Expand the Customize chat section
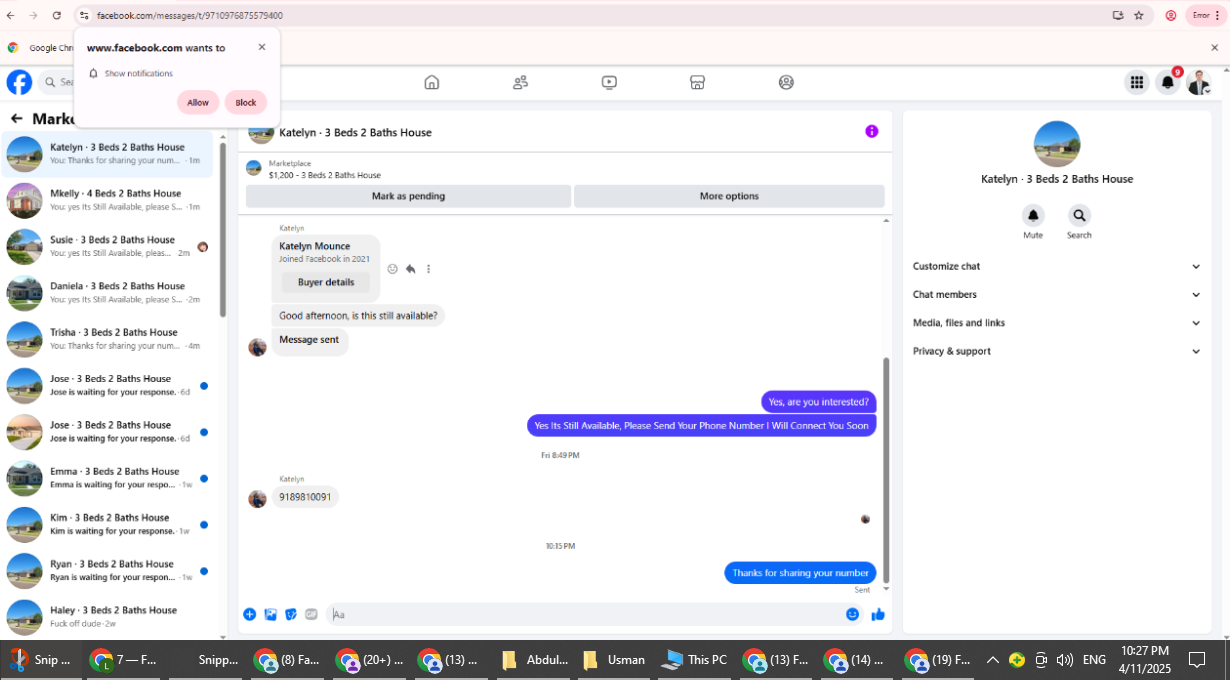The height and width of the screenshot is (680, 1230). click(1056, 266)
